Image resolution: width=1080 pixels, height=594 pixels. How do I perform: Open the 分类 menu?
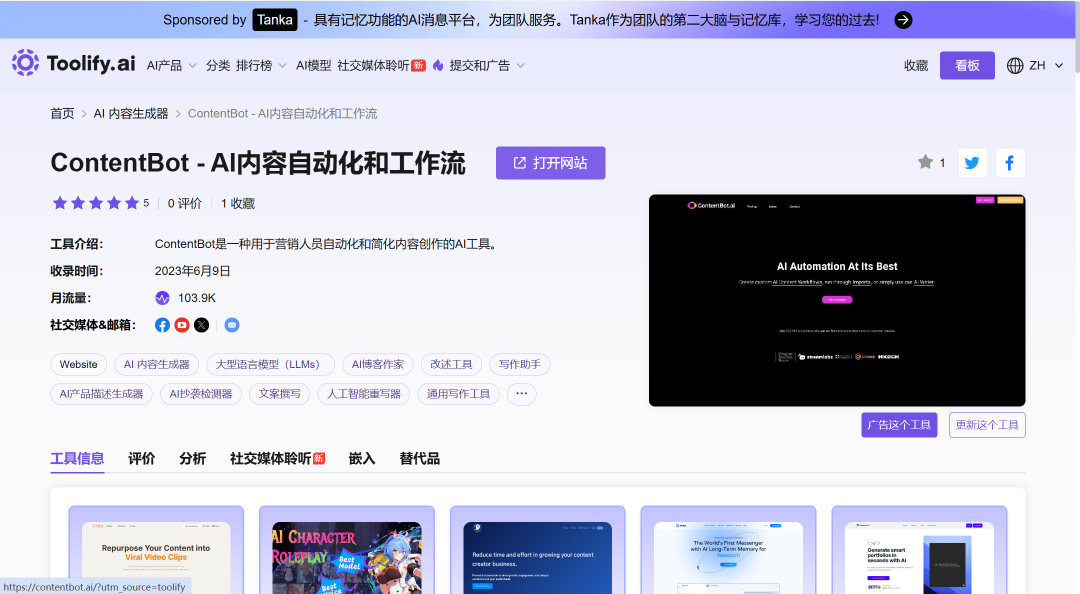point(218,65)
